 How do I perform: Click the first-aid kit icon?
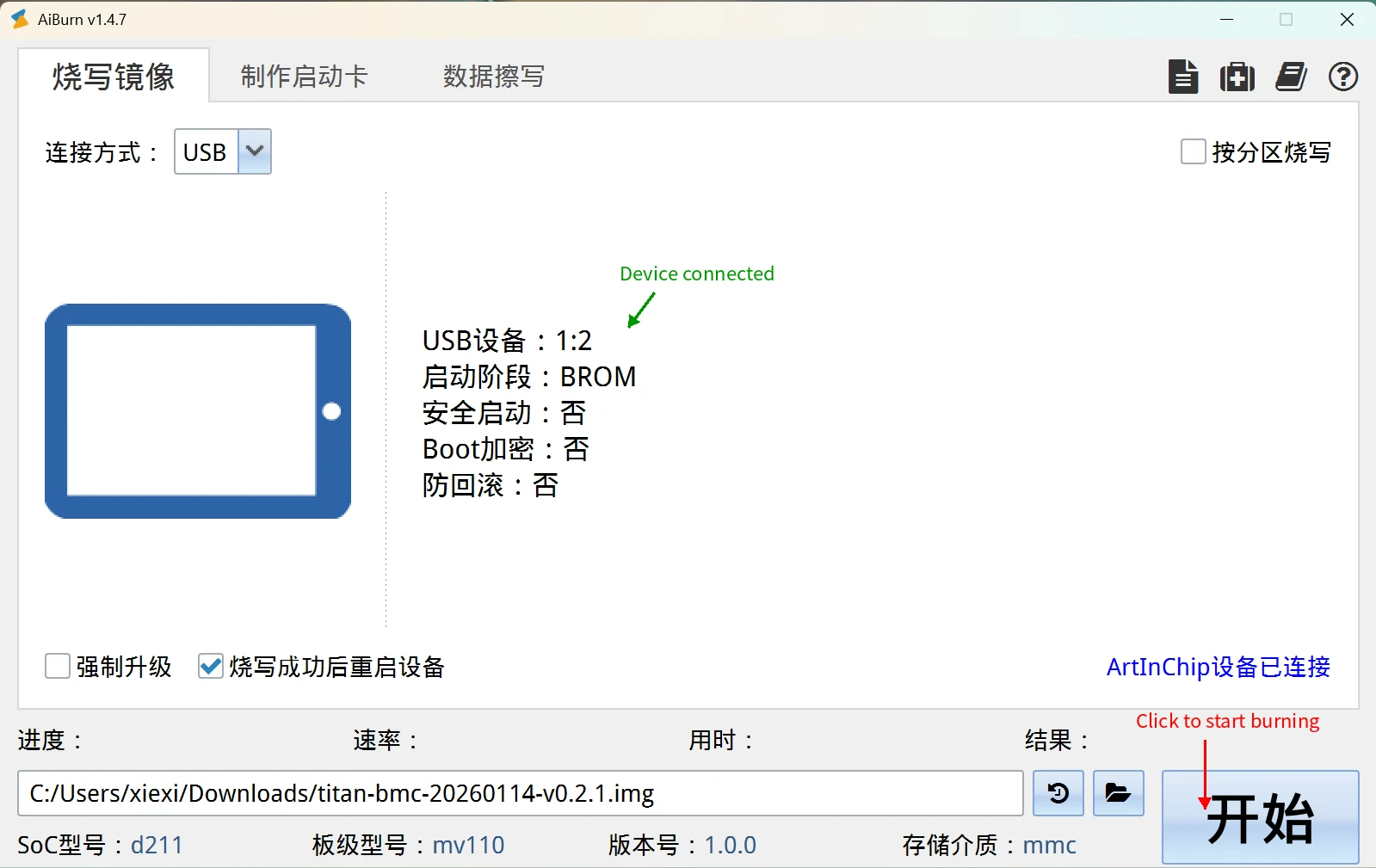1237,77
